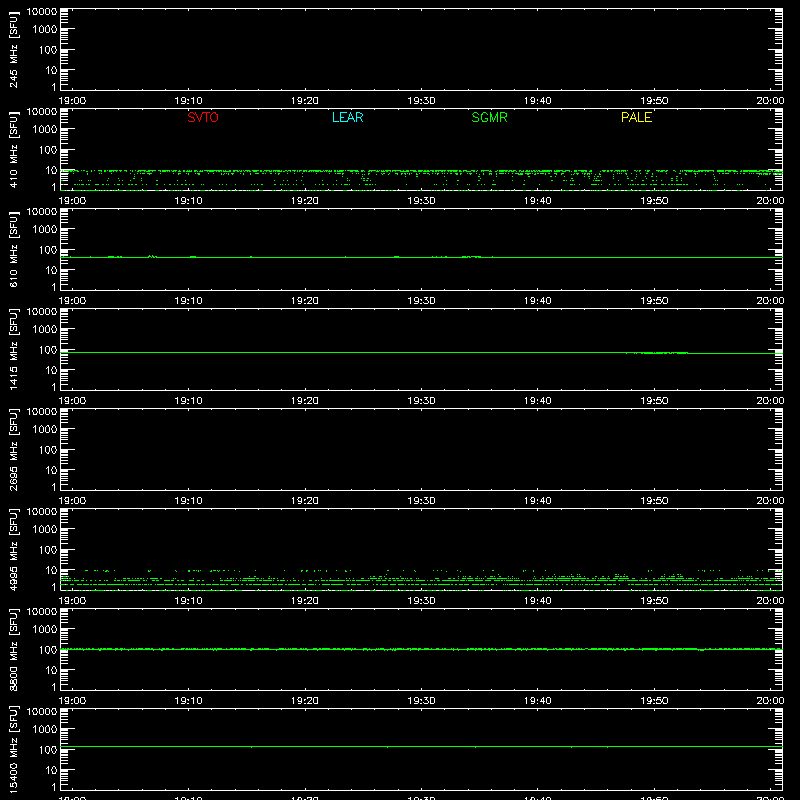Viewport: 800px width, 800px height.
Task: Click 20:00 under the 245 MHz panel
Action: (x=770, y=101)
